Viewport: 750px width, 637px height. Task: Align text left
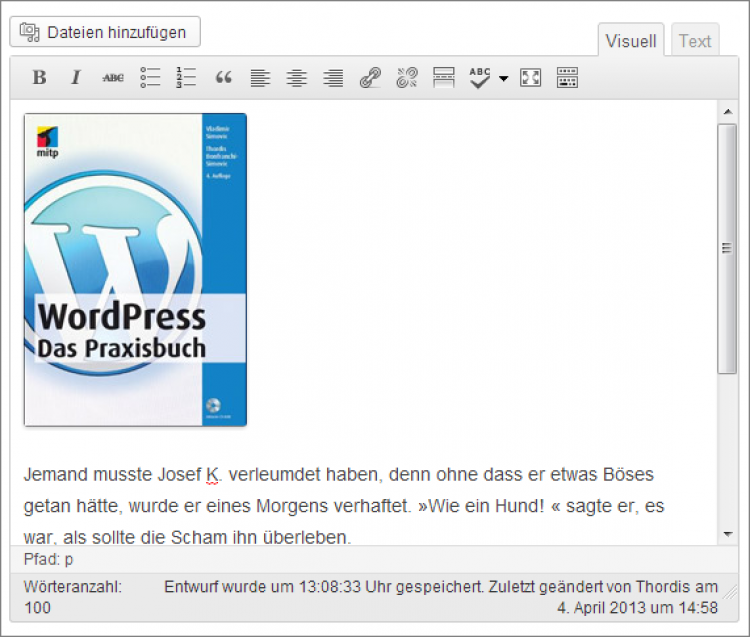tap(260, 78)
